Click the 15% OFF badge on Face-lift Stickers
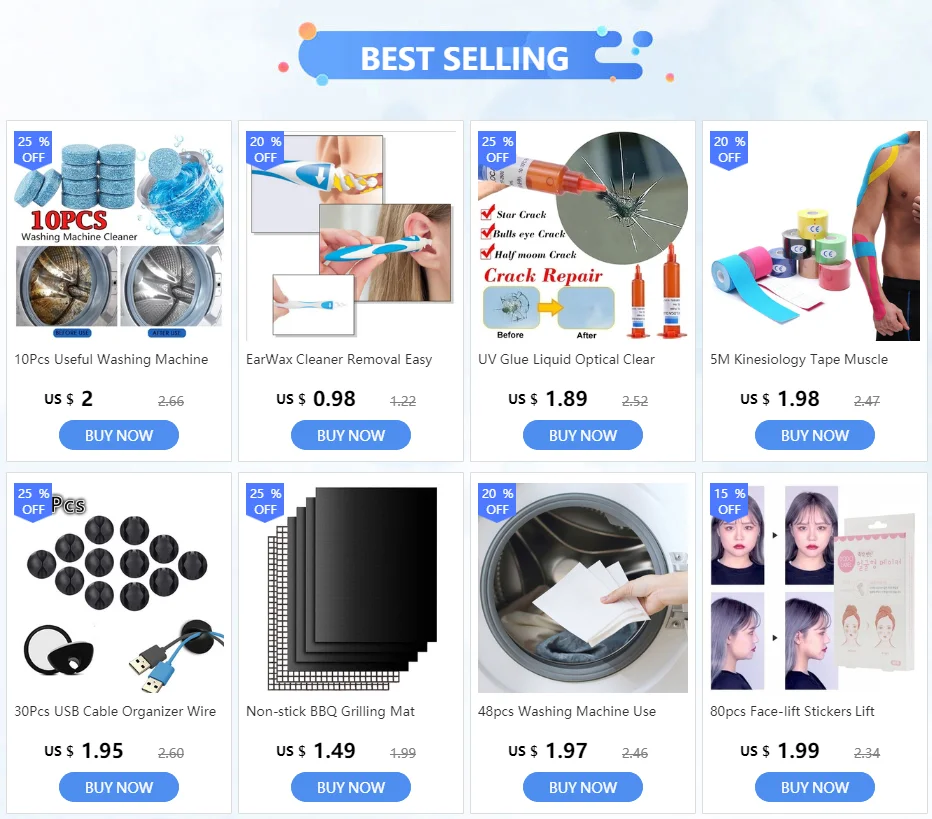The height and width of the screenshot is (819, 932). pyautogui.click(x=729, y=502)
